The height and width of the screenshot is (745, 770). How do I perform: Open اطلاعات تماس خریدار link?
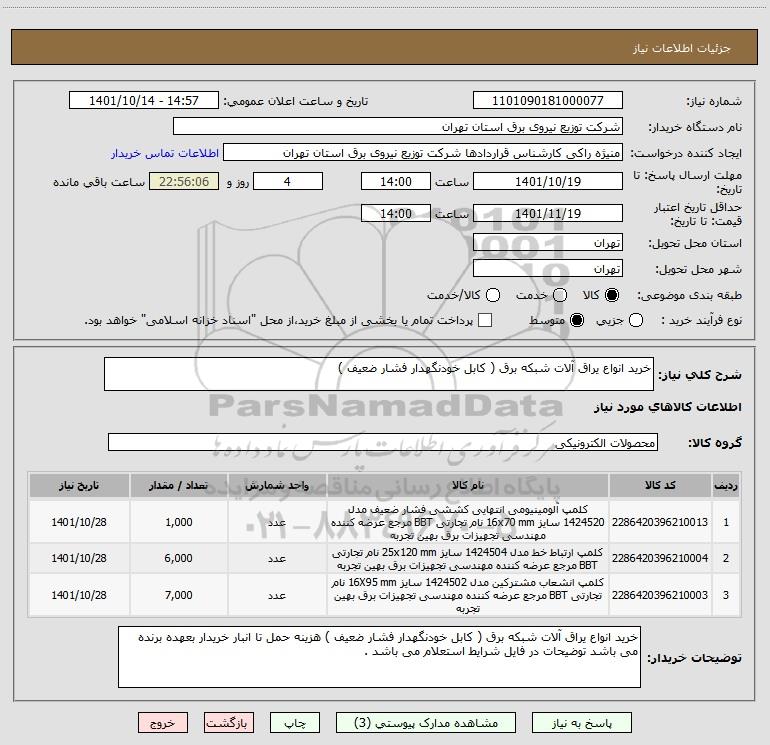pos(165,153)
